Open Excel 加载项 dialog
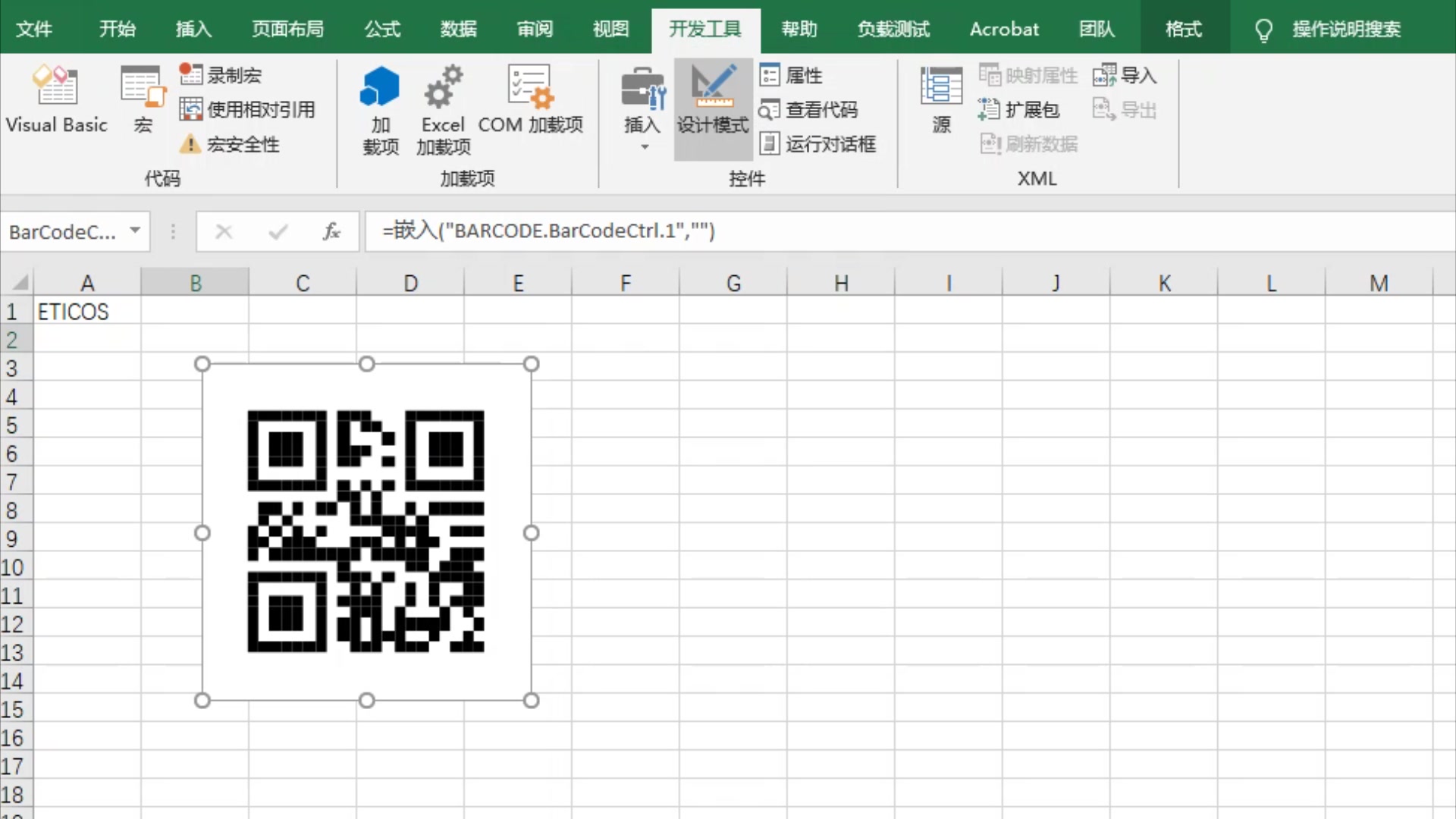1456x819 pixels. (443, 110)
